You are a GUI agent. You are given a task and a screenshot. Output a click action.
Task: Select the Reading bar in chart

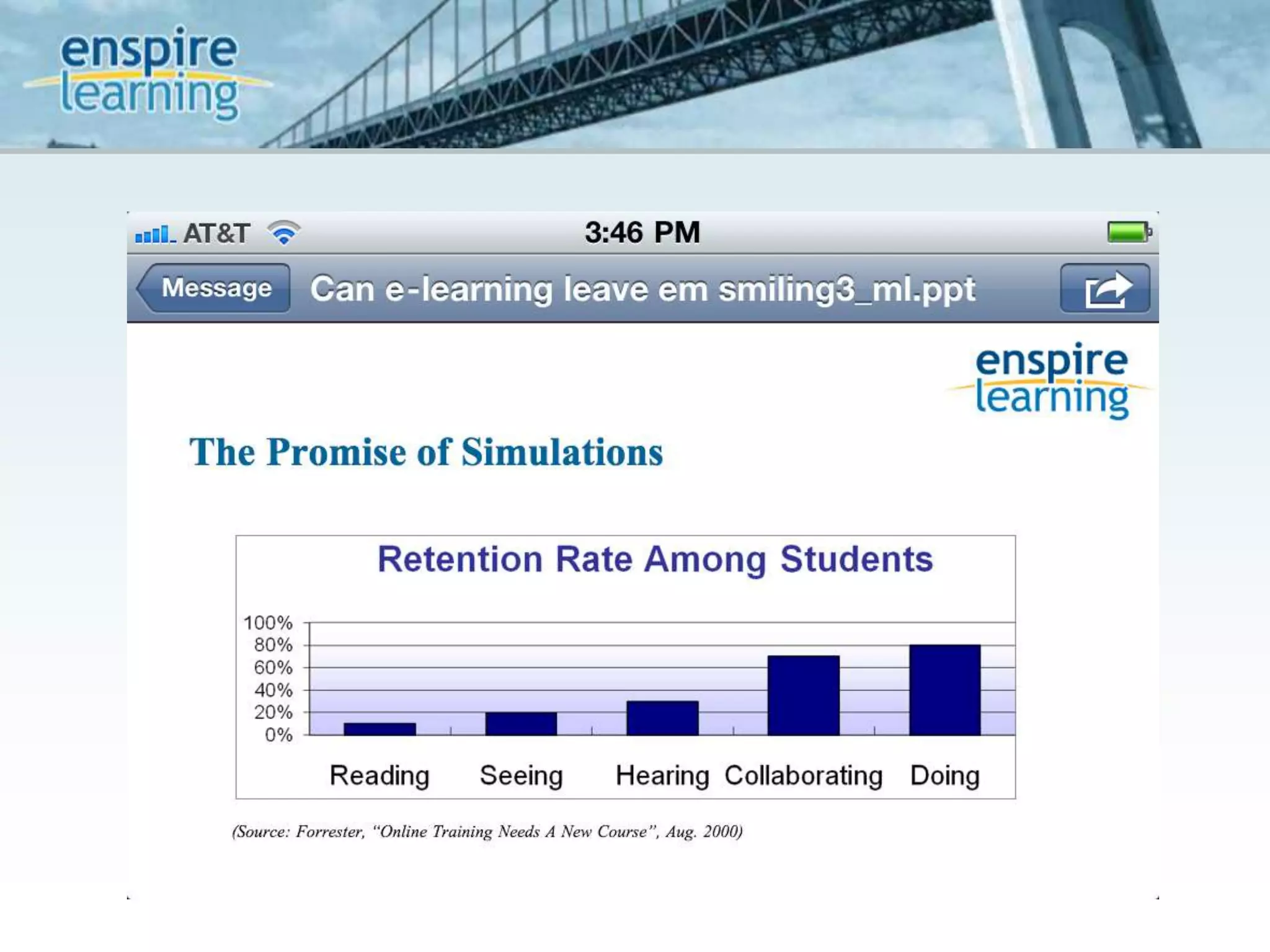(x=380, y=729)
